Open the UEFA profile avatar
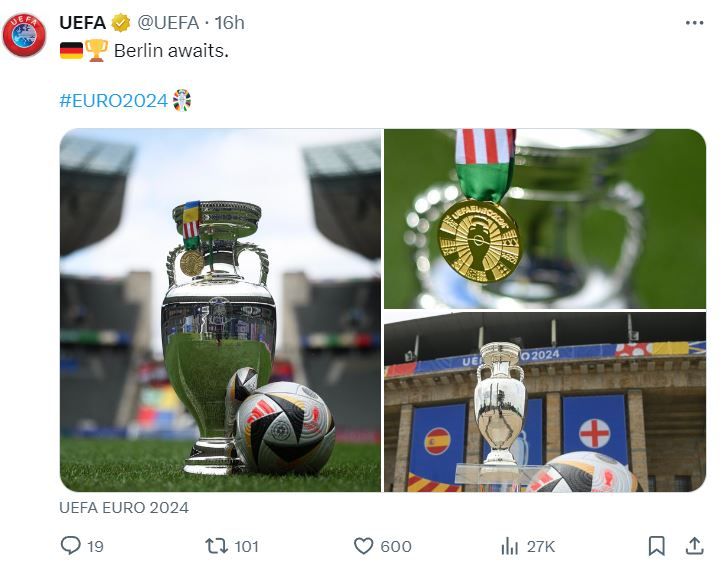Screen dimensions: 723x570 click(24, 35)
